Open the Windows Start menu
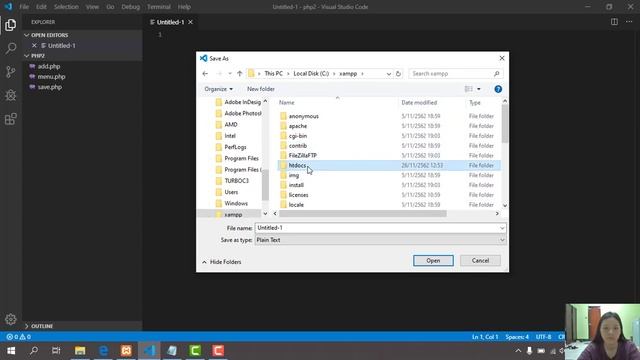This screenshot has width=640, height=360. point(11,351)
